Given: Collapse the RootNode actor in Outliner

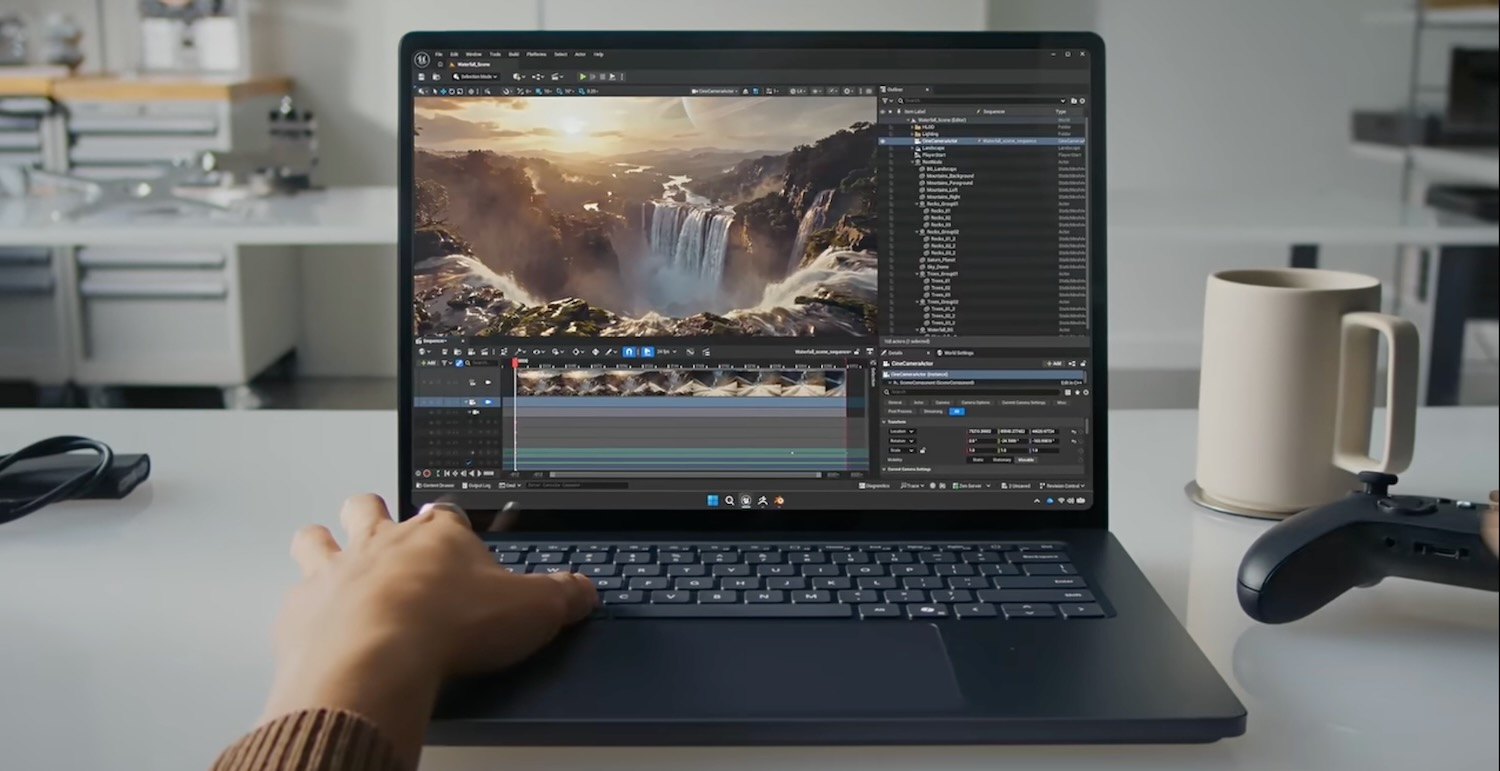Looking at the screenshot, I should 912,162.
